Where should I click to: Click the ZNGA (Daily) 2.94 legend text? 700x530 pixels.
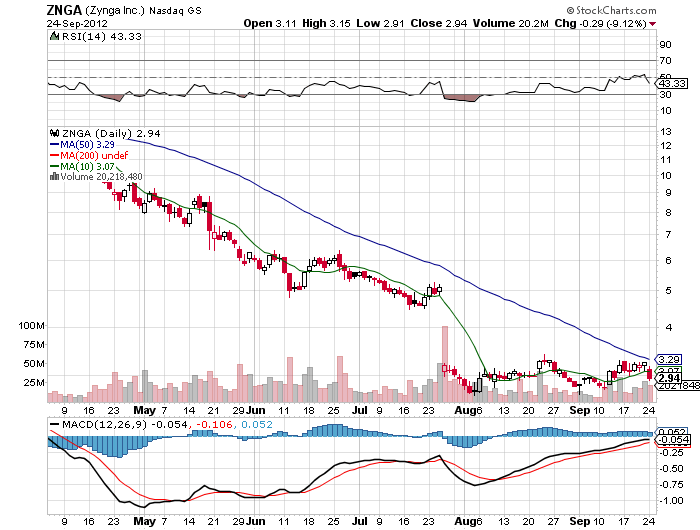(111, 133)
